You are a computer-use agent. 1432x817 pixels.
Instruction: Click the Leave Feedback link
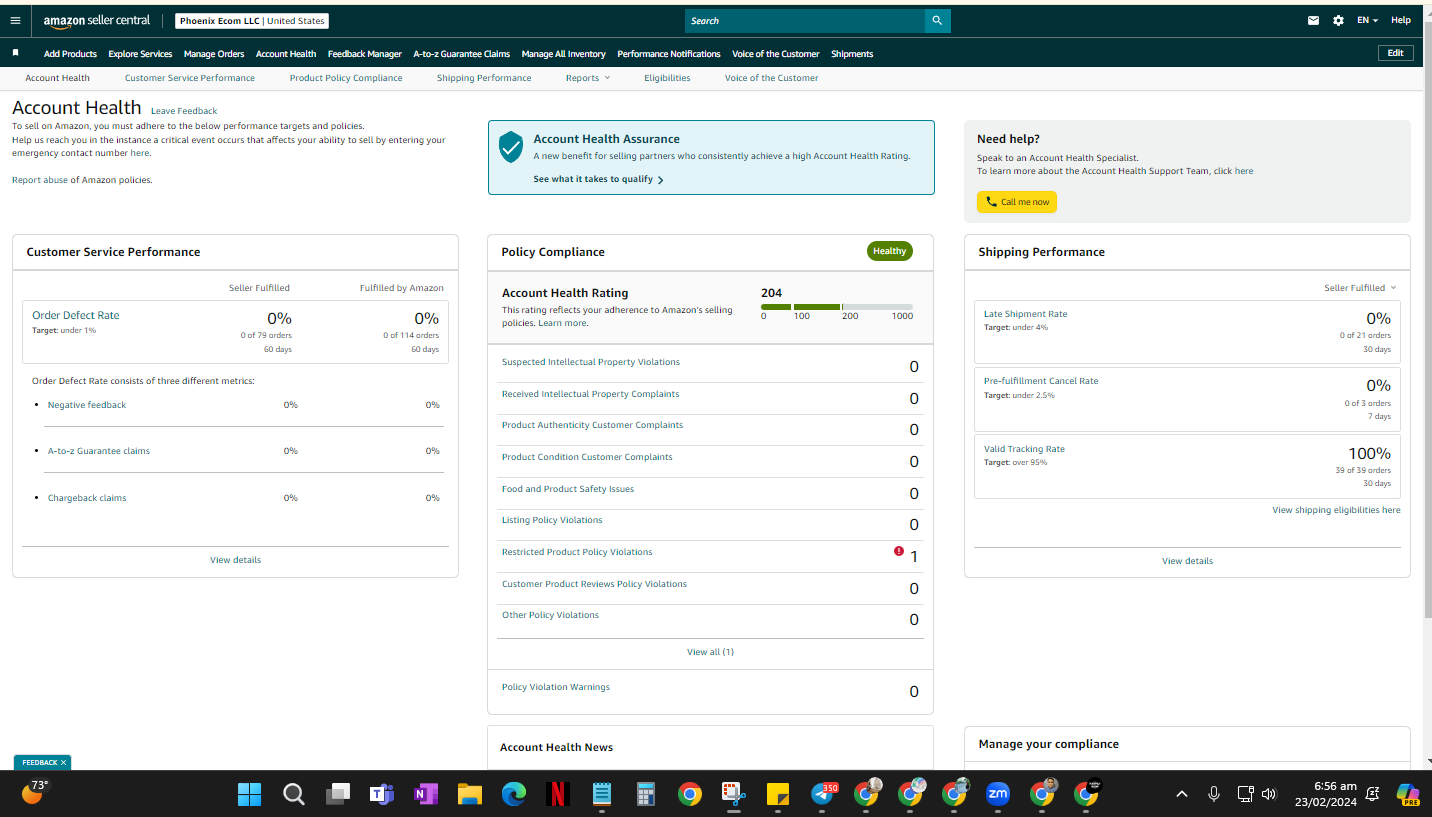(184, 111)
